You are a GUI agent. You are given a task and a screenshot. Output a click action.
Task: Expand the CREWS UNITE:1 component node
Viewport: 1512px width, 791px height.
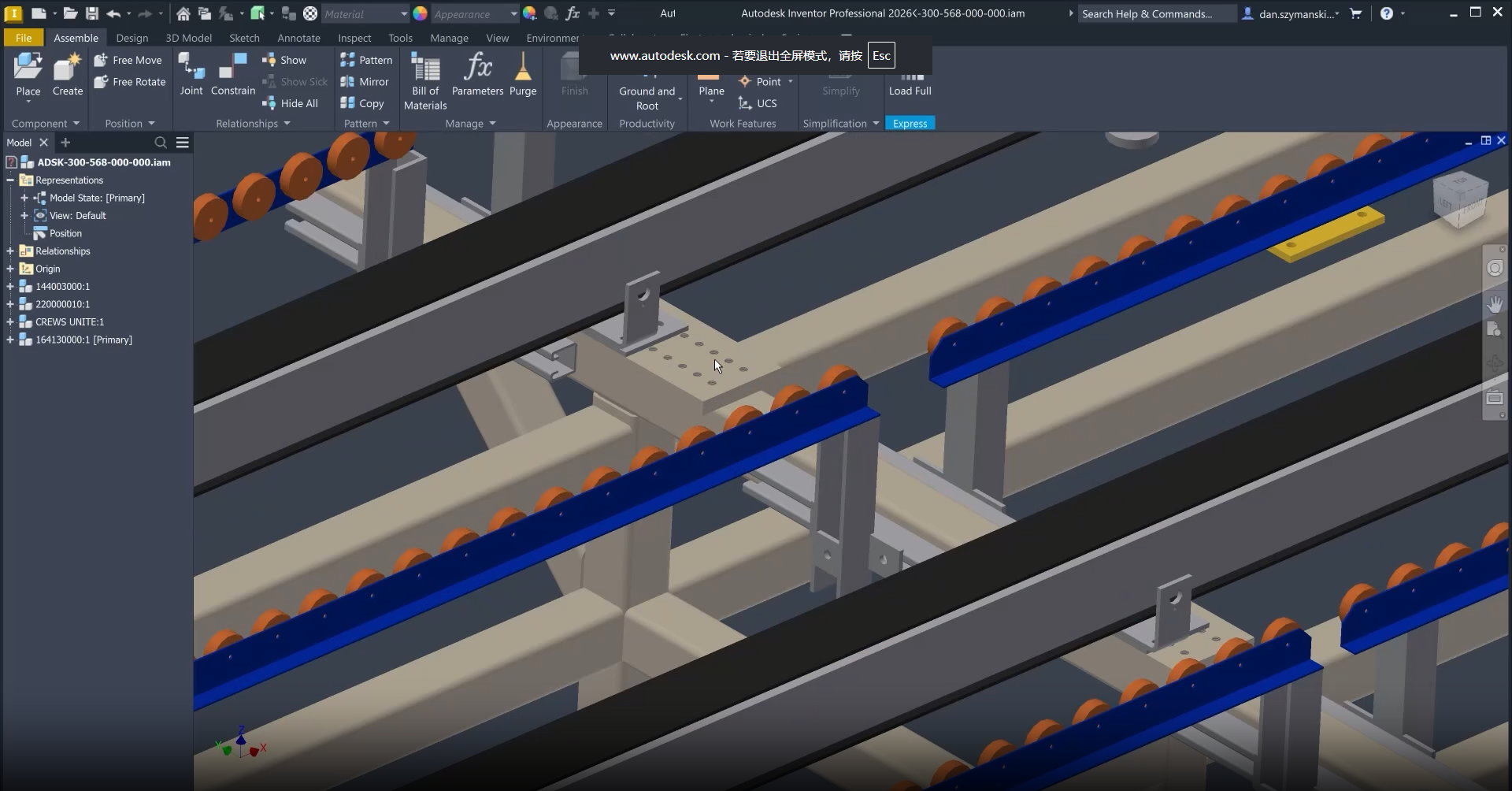(10, 322)
